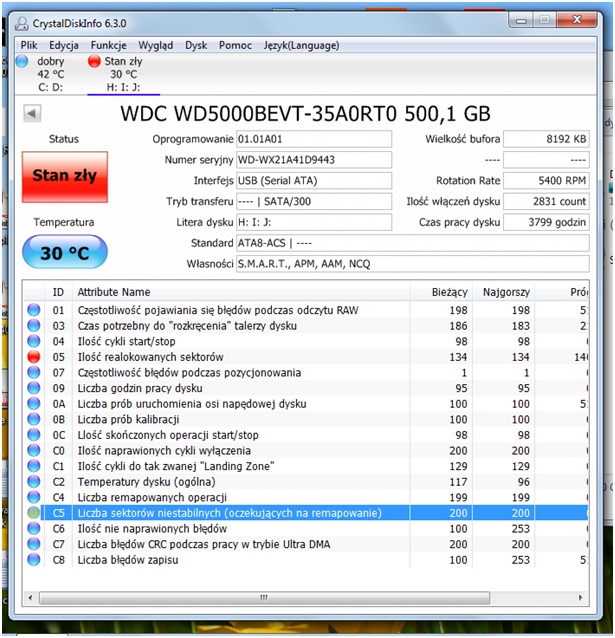Image resolution: width=615 pixels, height=638 pixels.
Task: Click blue status icon of attribute 09
Action: (34, 388)
